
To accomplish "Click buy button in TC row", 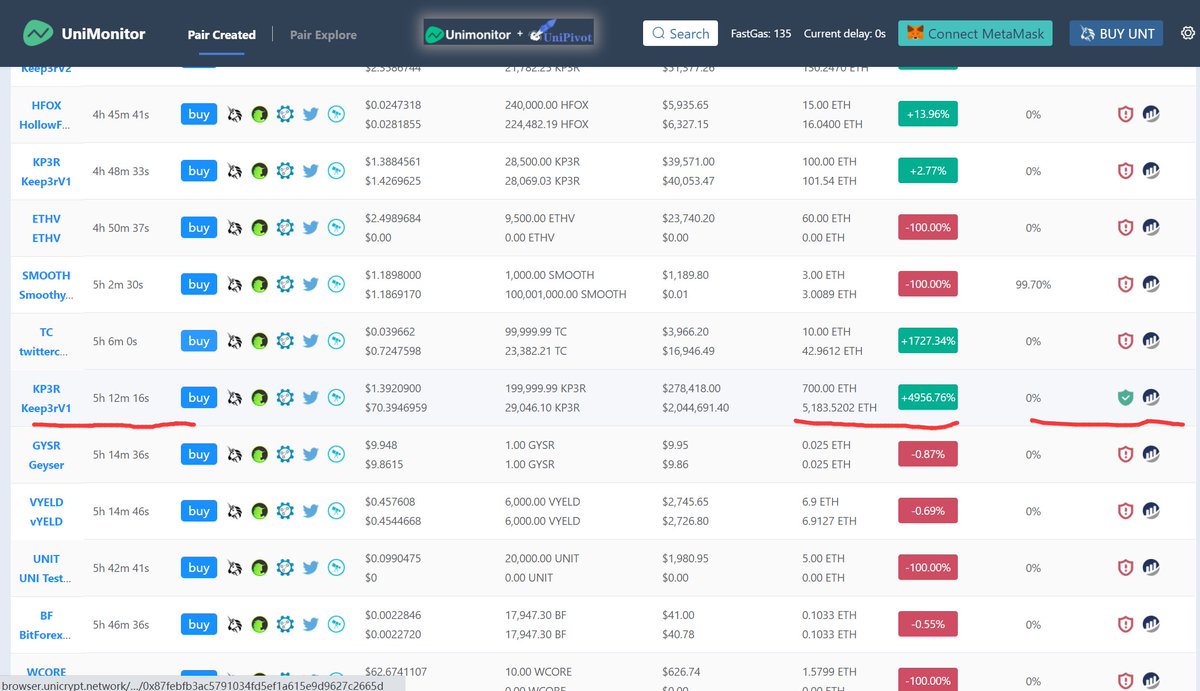I will click(x=199, y=341).
